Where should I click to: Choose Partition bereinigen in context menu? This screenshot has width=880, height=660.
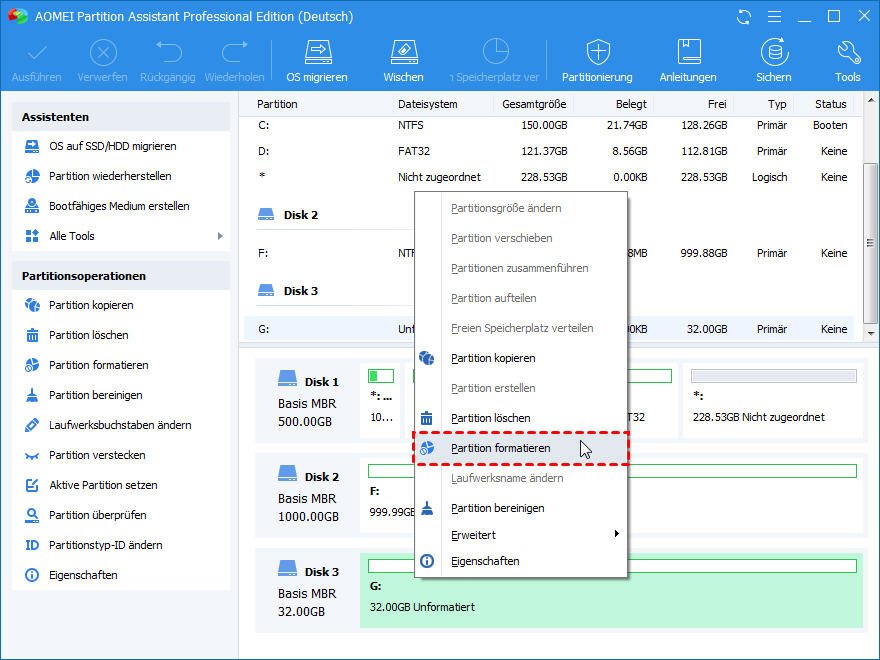point(521,508)
